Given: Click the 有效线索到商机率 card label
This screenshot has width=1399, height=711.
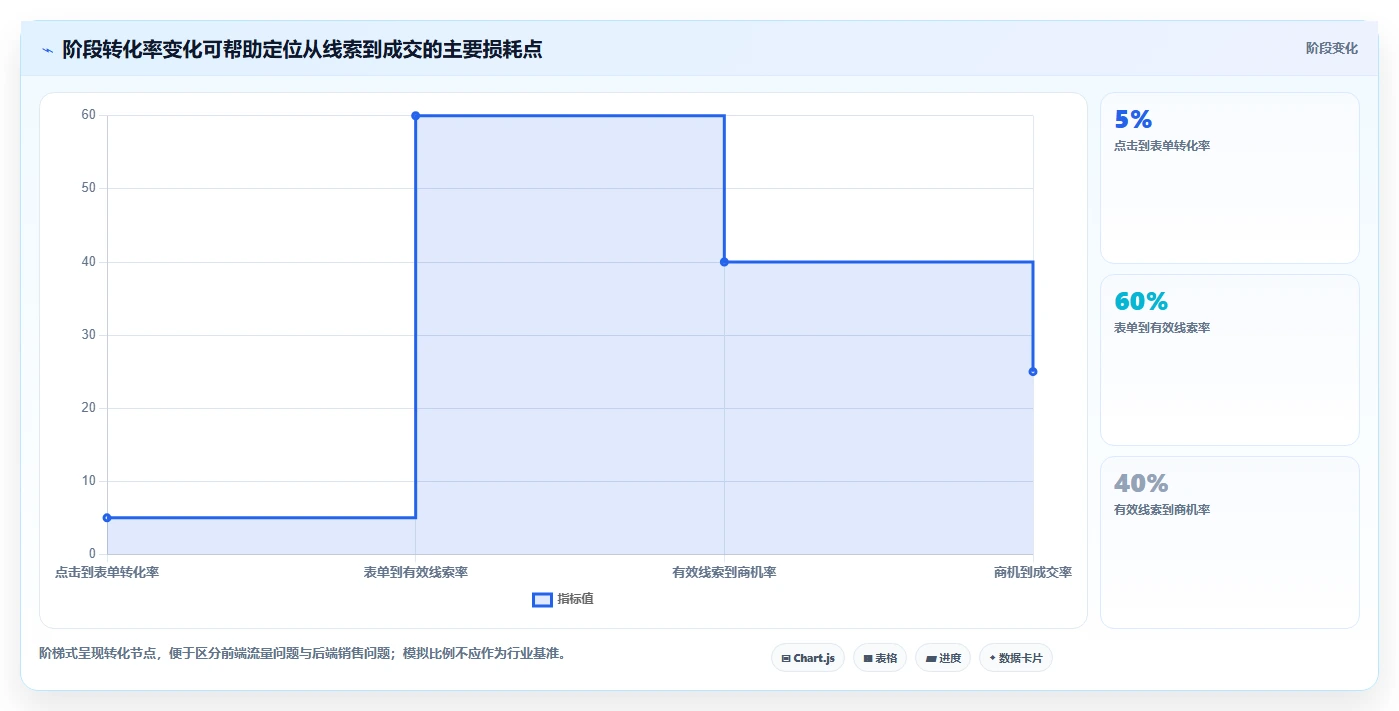Looking at the screenshot, I should [1162, 510].
